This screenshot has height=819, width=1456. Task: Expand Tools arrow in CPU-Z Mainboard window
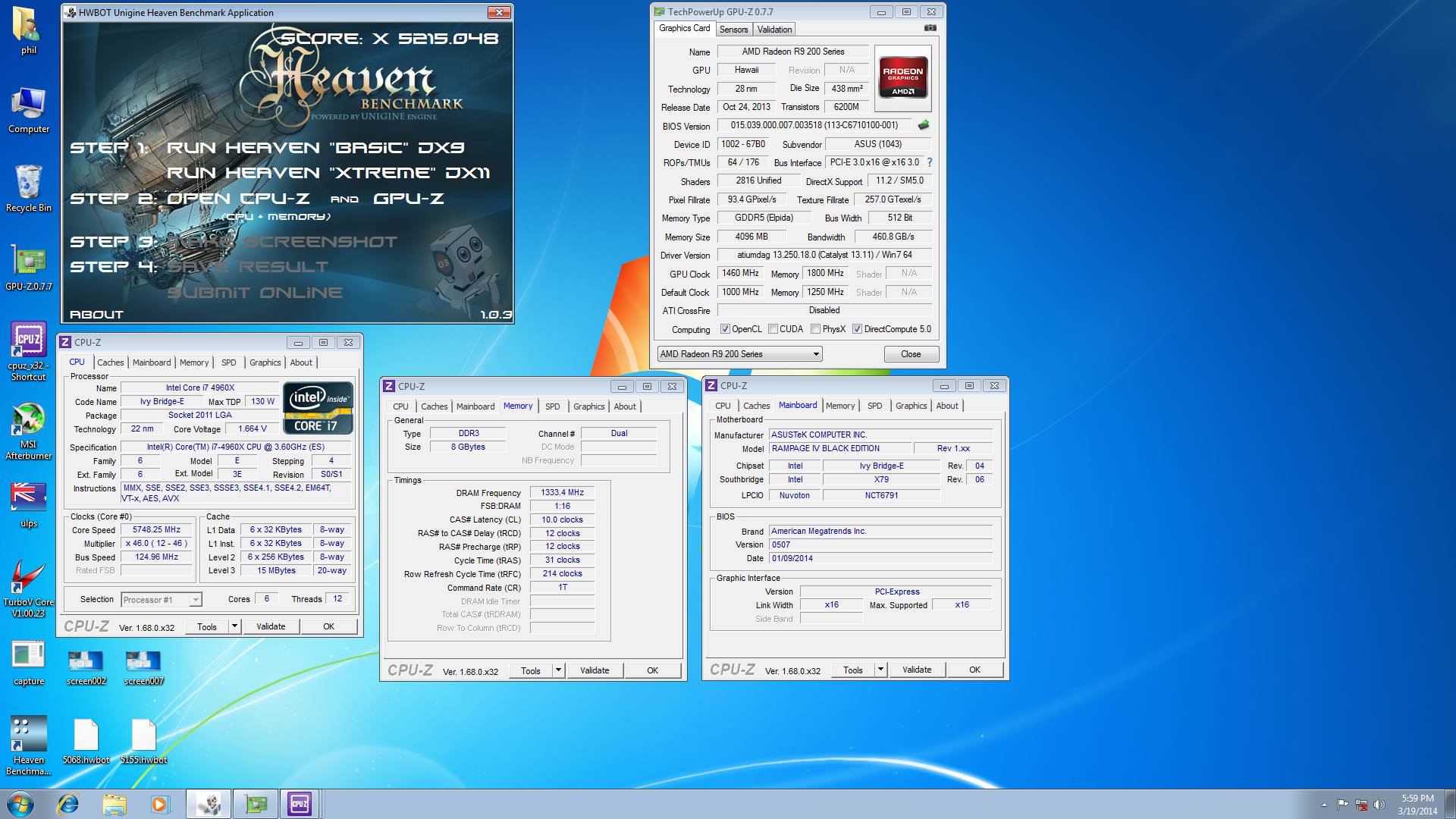coord(880,670)
